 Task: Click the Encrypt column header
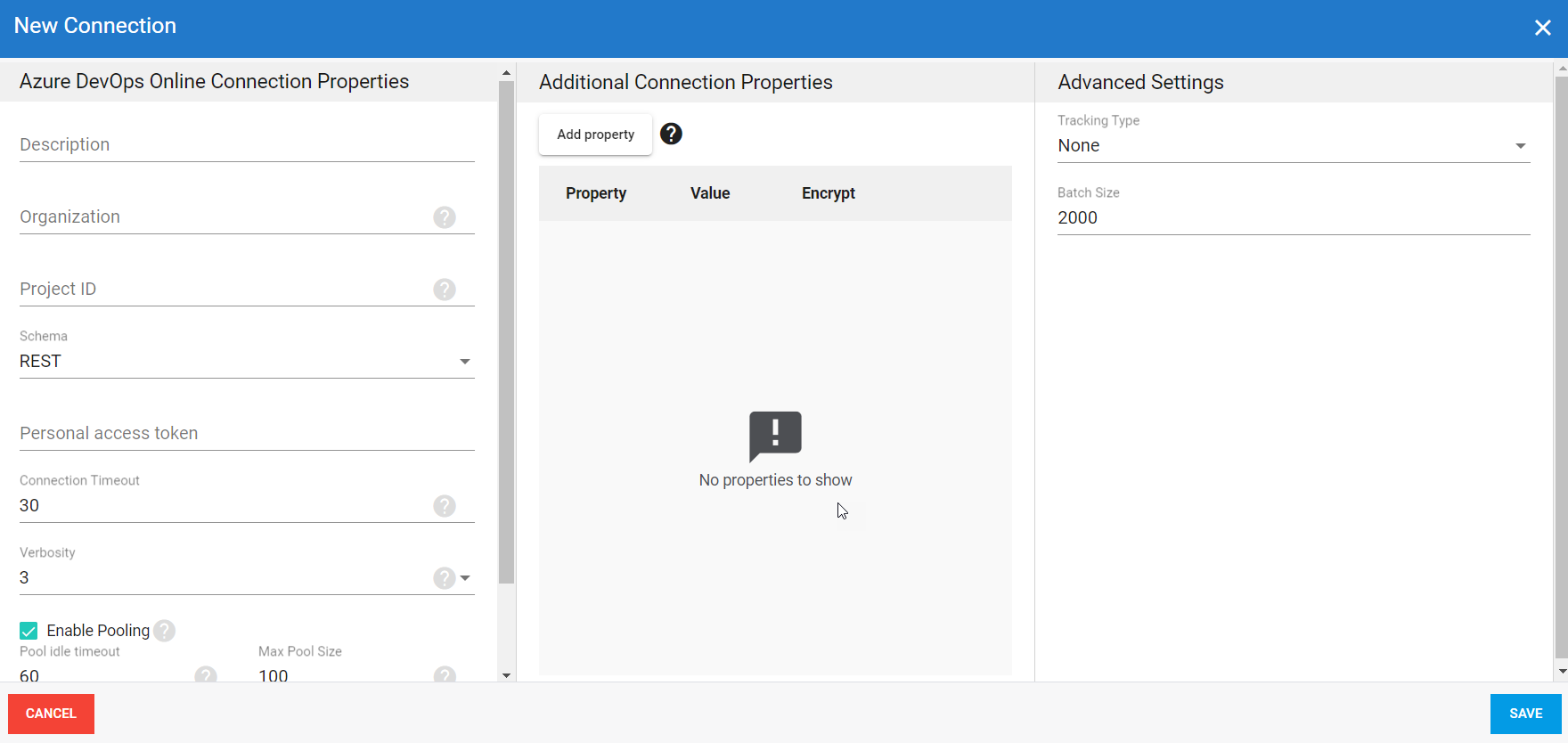click(x=828, y=193)
